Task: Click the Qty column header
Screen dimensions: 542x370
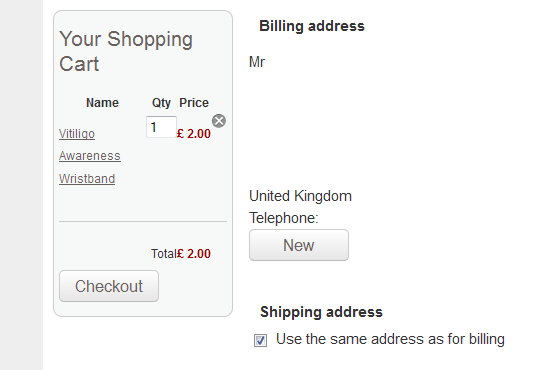Action: (x=161, y=103)
